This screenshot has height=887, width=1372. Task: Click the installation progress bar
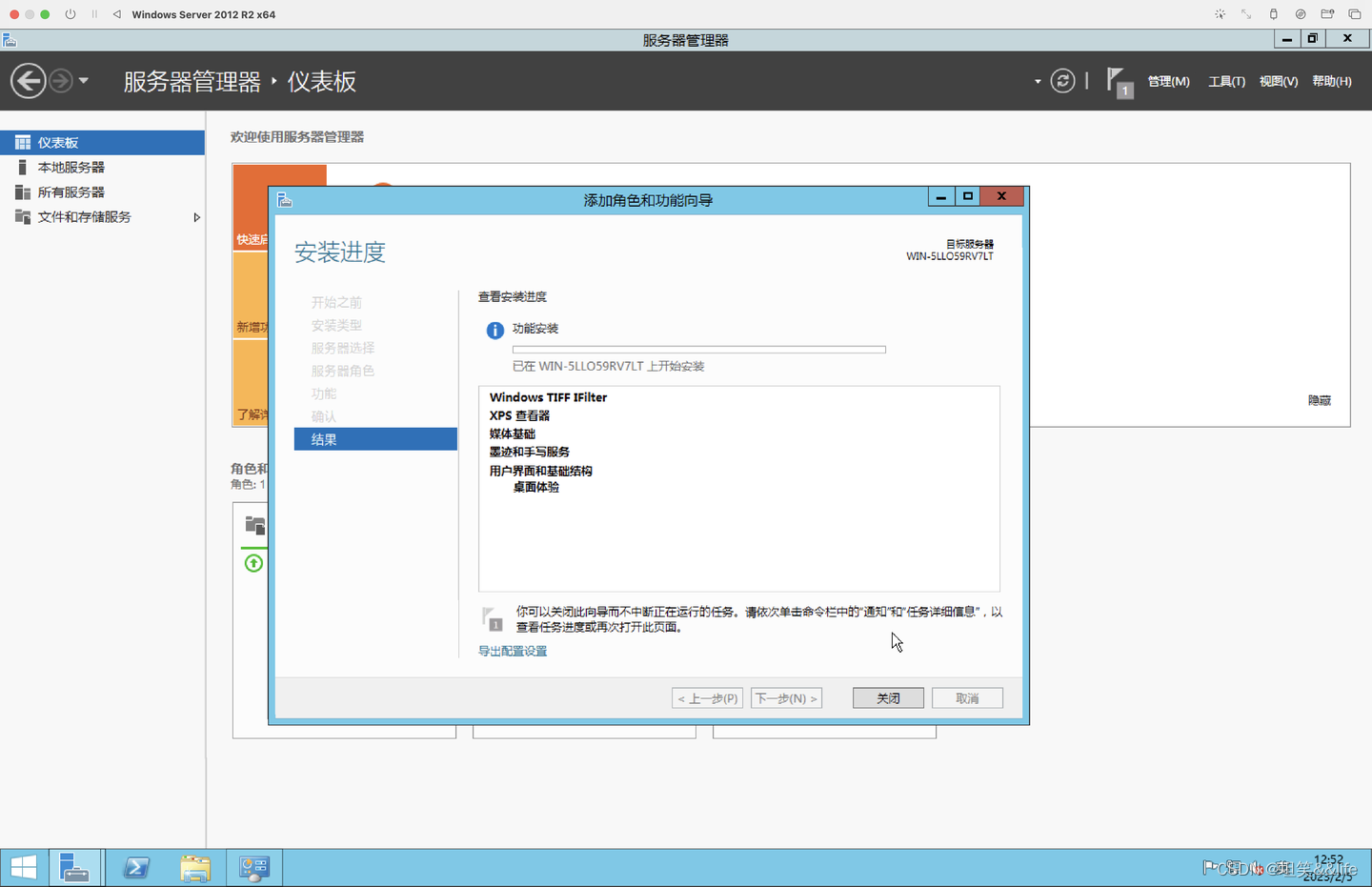coord(699,350)
